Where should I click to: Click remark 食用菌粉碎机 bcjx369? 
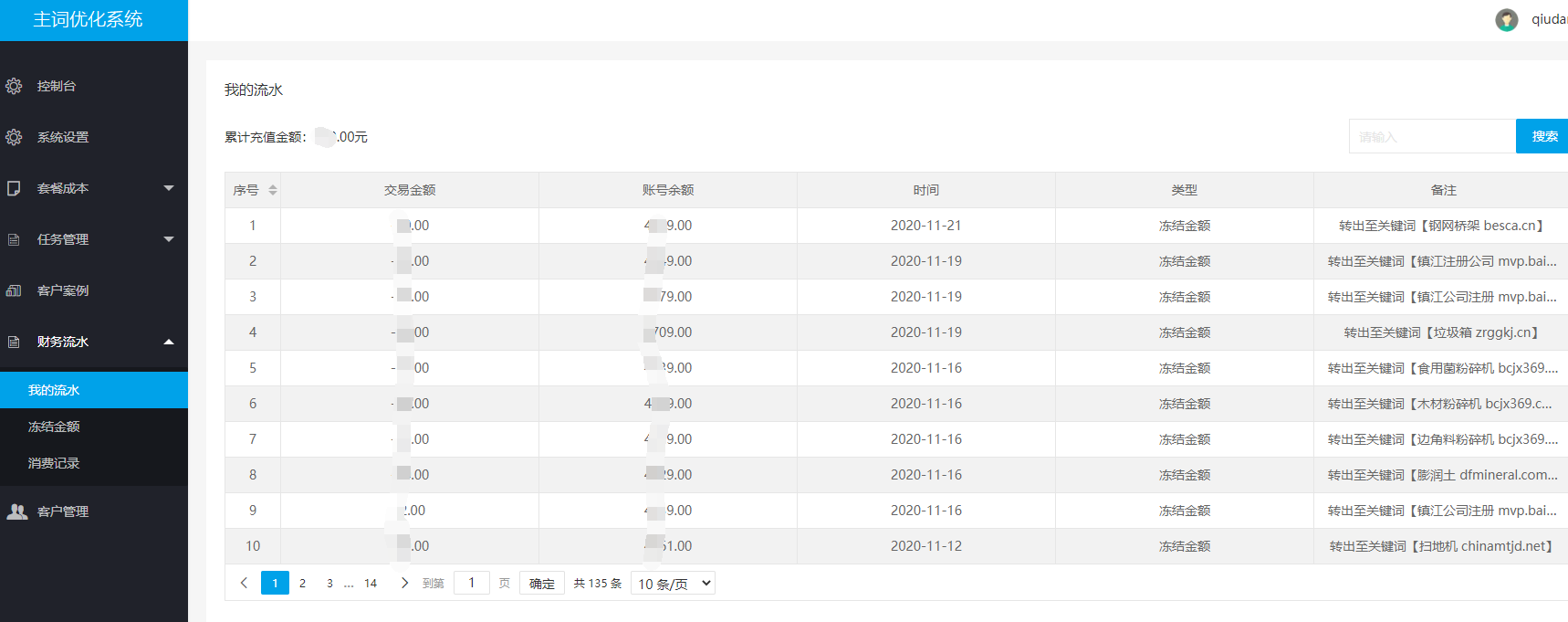1442,368
